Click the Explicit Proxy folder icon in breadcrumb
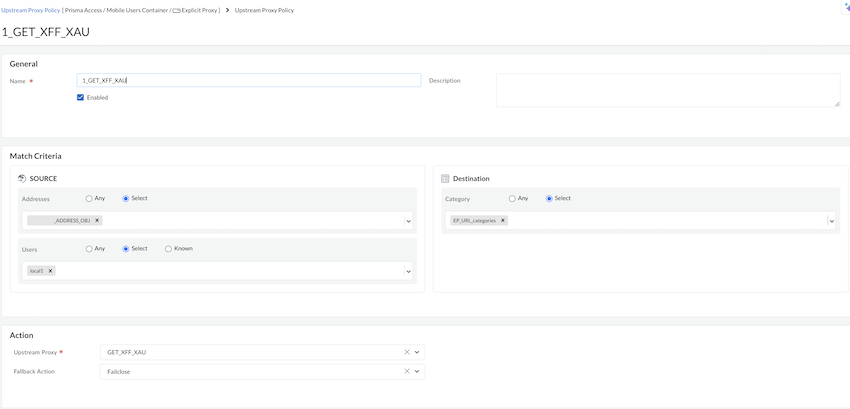 (x=175, y=10)
